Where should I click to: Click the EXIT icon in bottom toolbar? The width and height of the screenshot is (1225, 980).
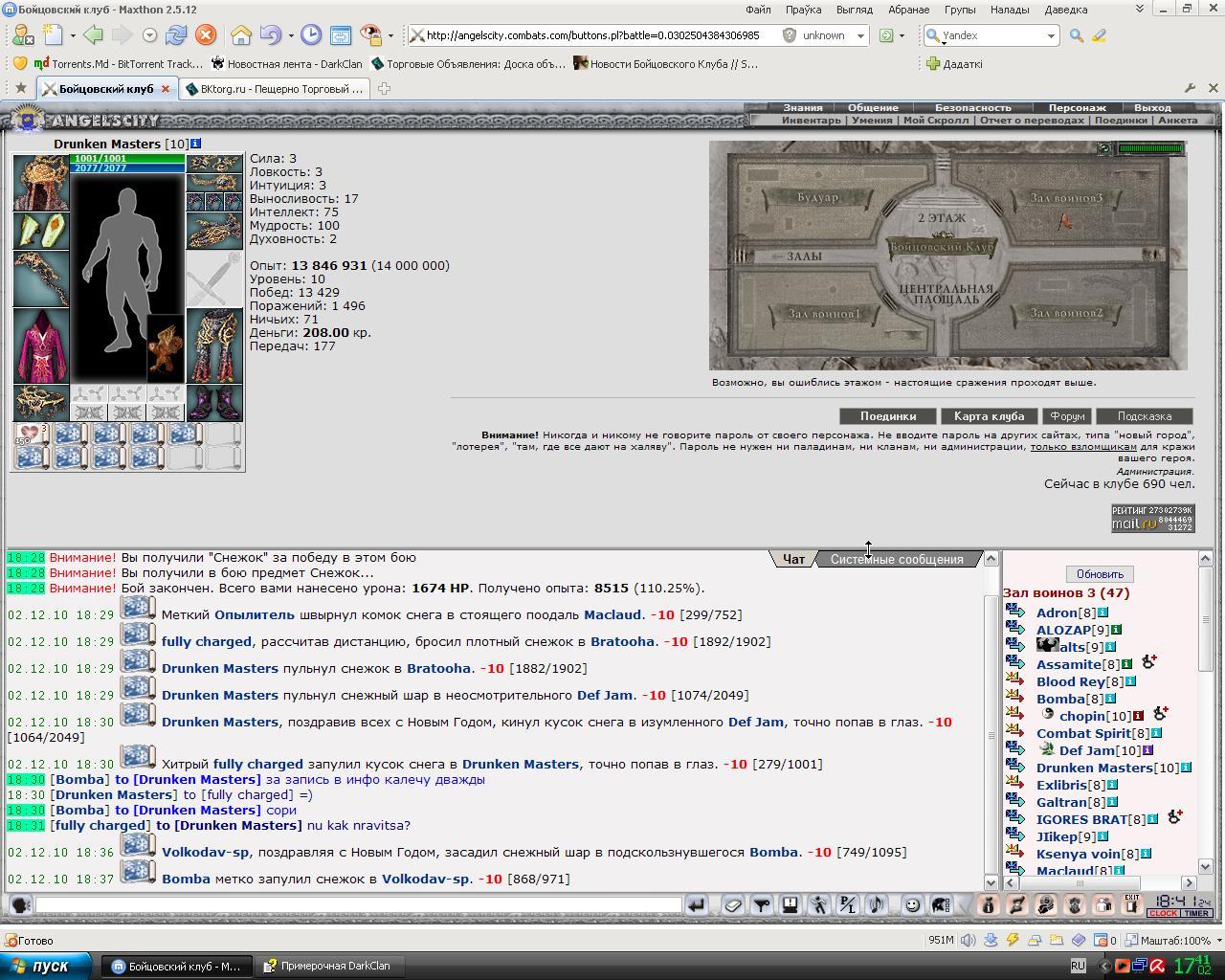pos(1131,904)
